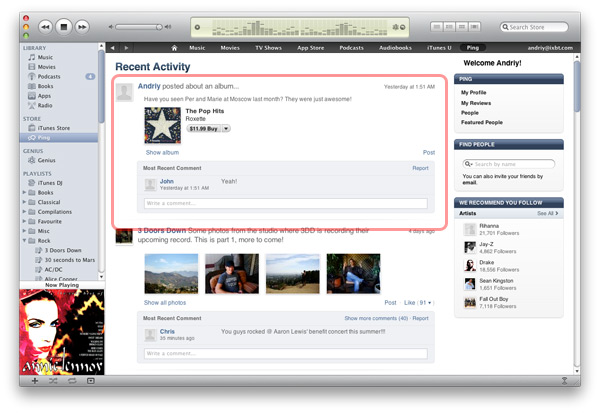Open the Podcasts store tab

pyautogui.click(x=351, y=48)
